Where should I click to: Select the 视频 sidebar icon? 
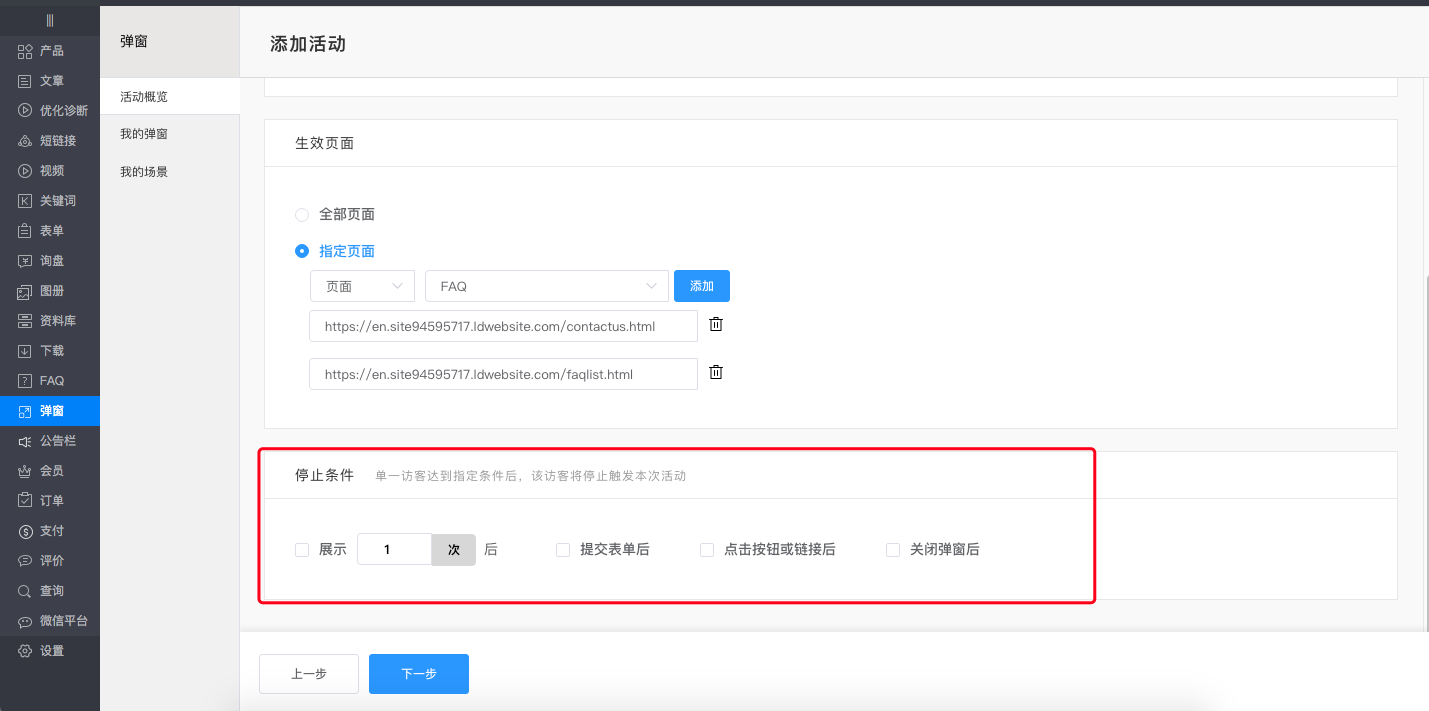click(x=50, y=170)
